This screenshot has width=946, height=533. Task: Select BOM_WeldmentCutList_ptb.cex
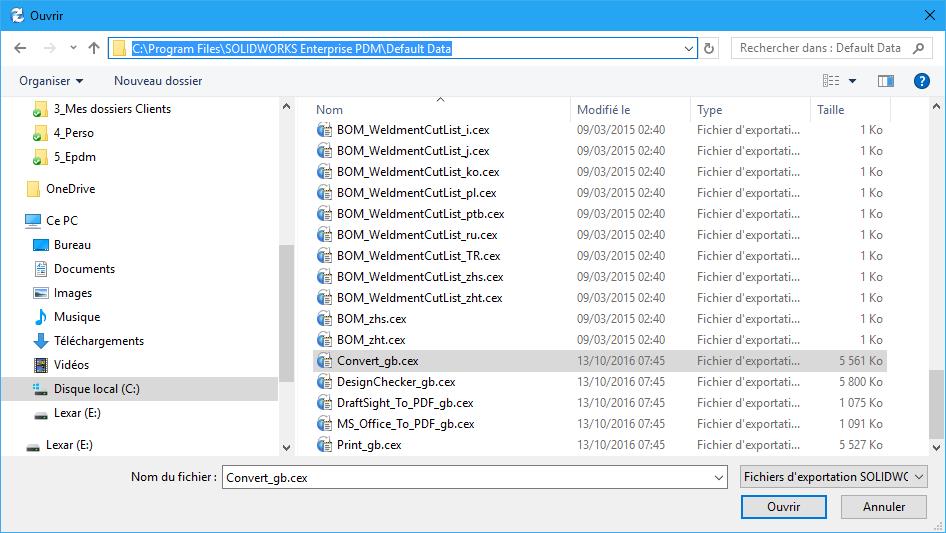pyautogui.click(x=421, y=214)
